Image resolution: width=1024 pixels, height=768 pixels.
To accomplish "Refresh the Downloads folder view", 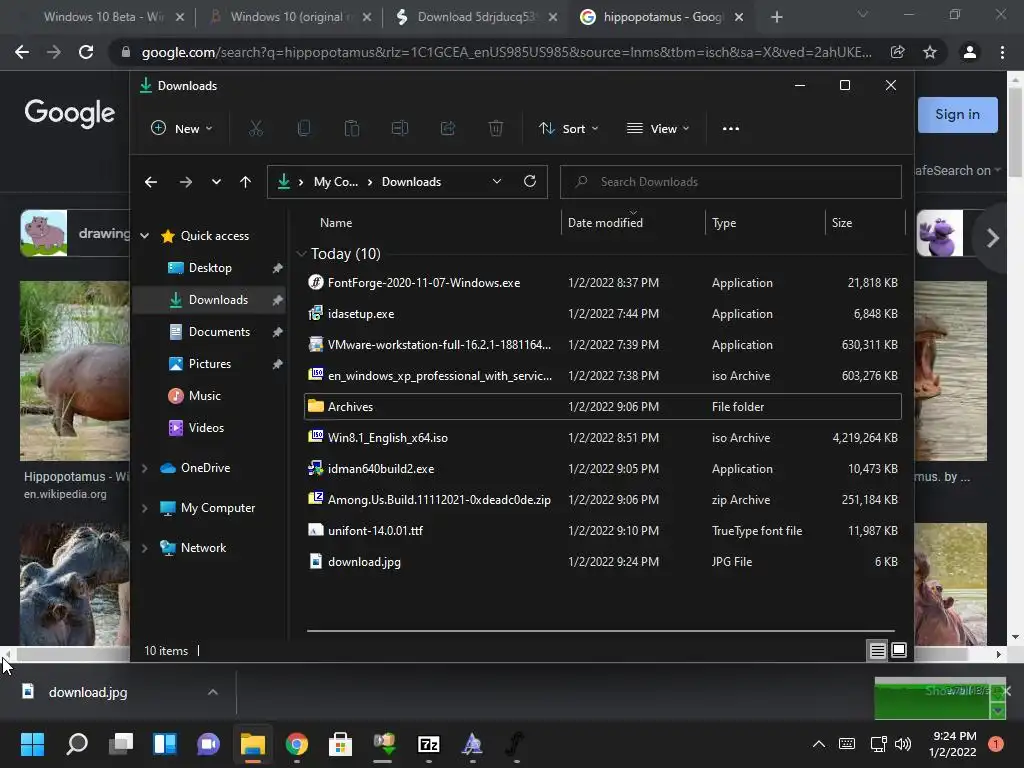I will (x=530, y=181).
